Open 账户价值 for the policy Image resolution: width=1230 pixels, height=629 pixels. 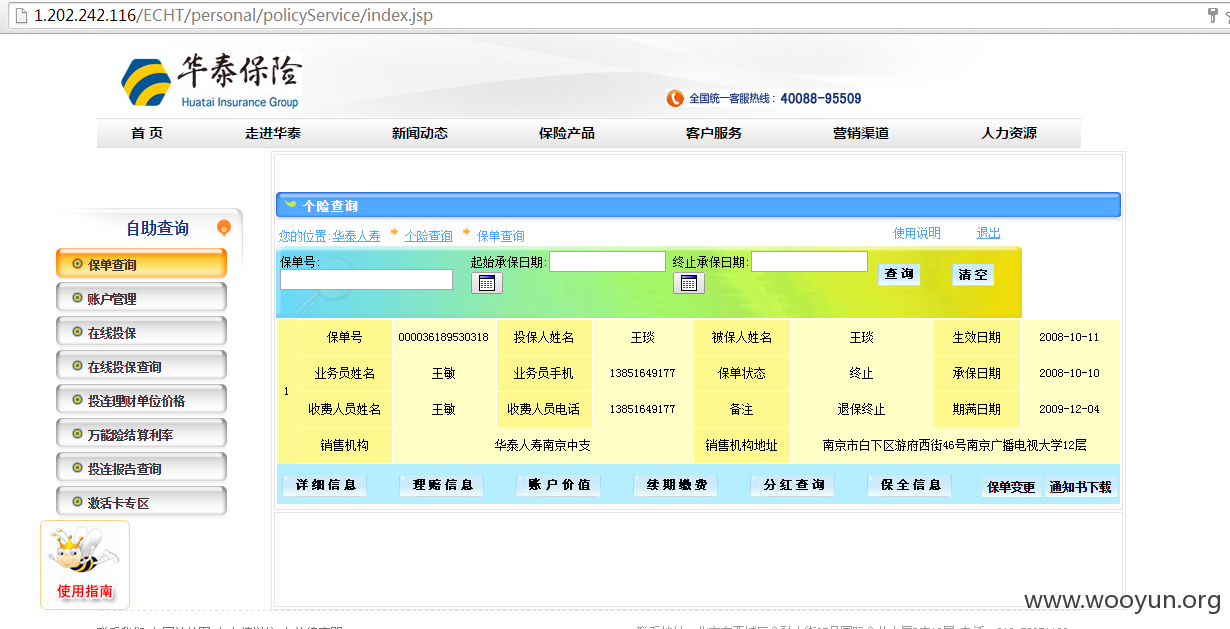(x=559, y=485)
